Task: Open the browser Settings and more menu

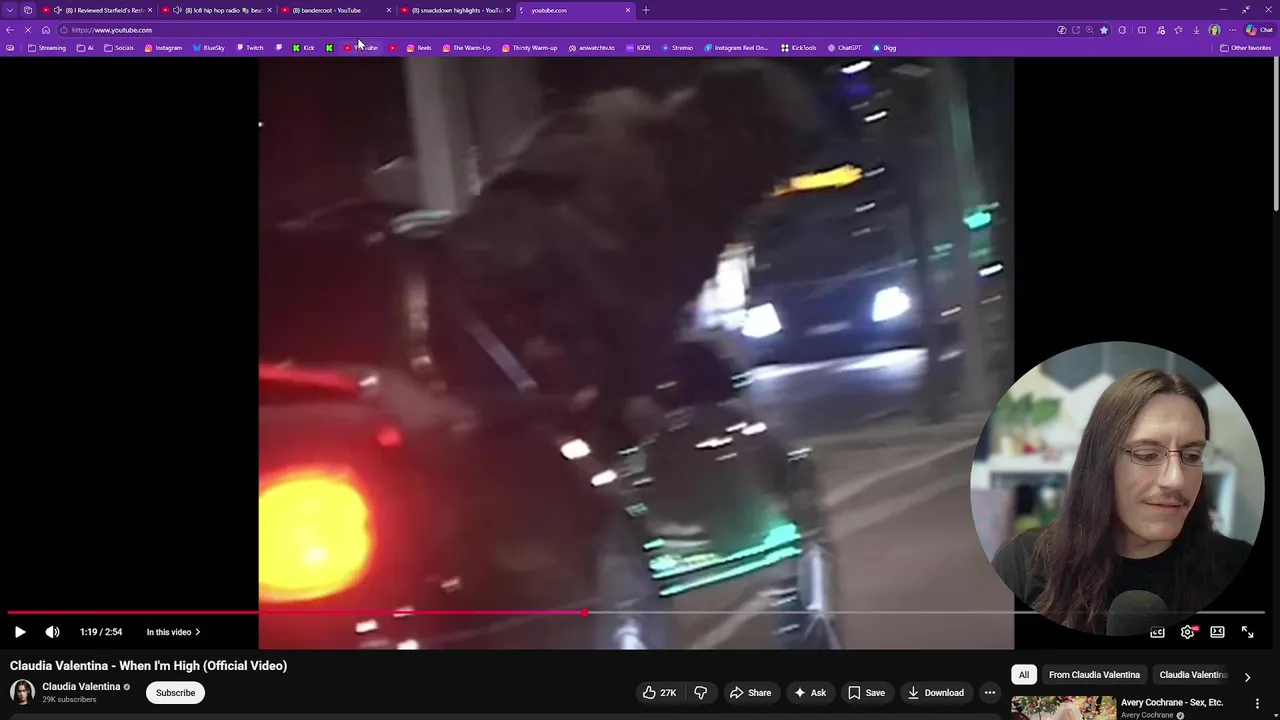Action: click(1232, 30)
